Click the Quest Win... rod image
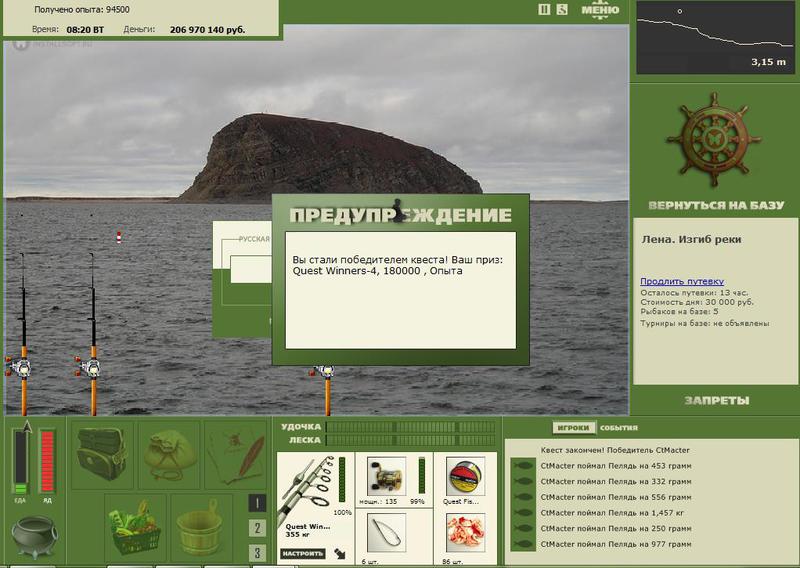 point(306,487)
